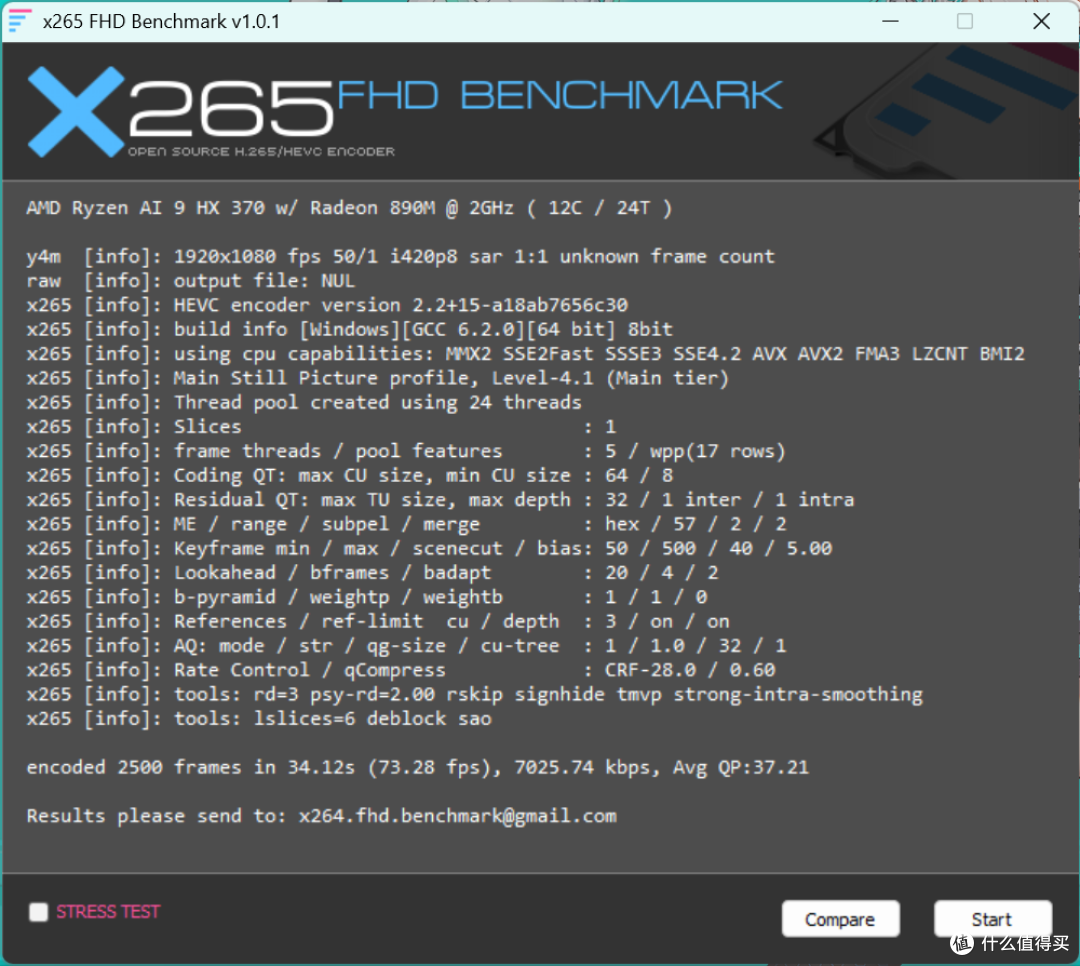Maximize the x265 FHD Benchmark window
The height and width of the screenshot is (966, 1080).
tap(965, 21)
